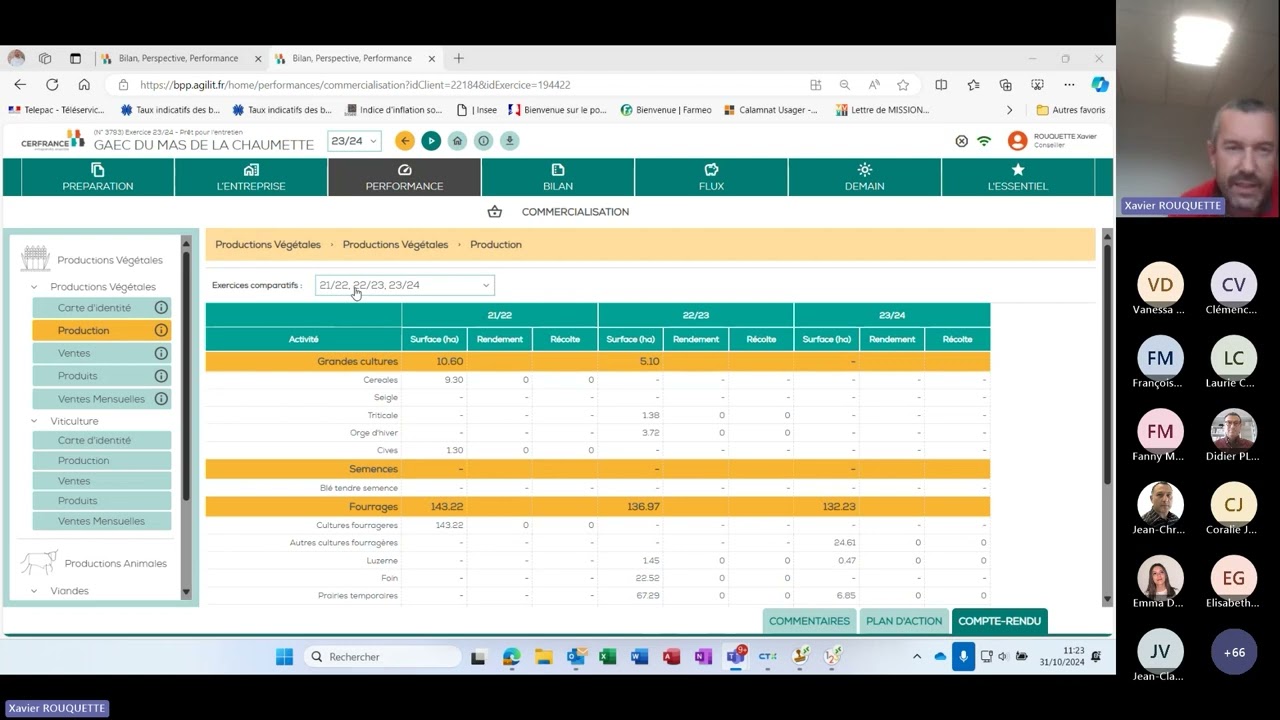Open Microsoft Teams from the taskbar
This screenshot has width=1280, height=720.
[735, 657]
